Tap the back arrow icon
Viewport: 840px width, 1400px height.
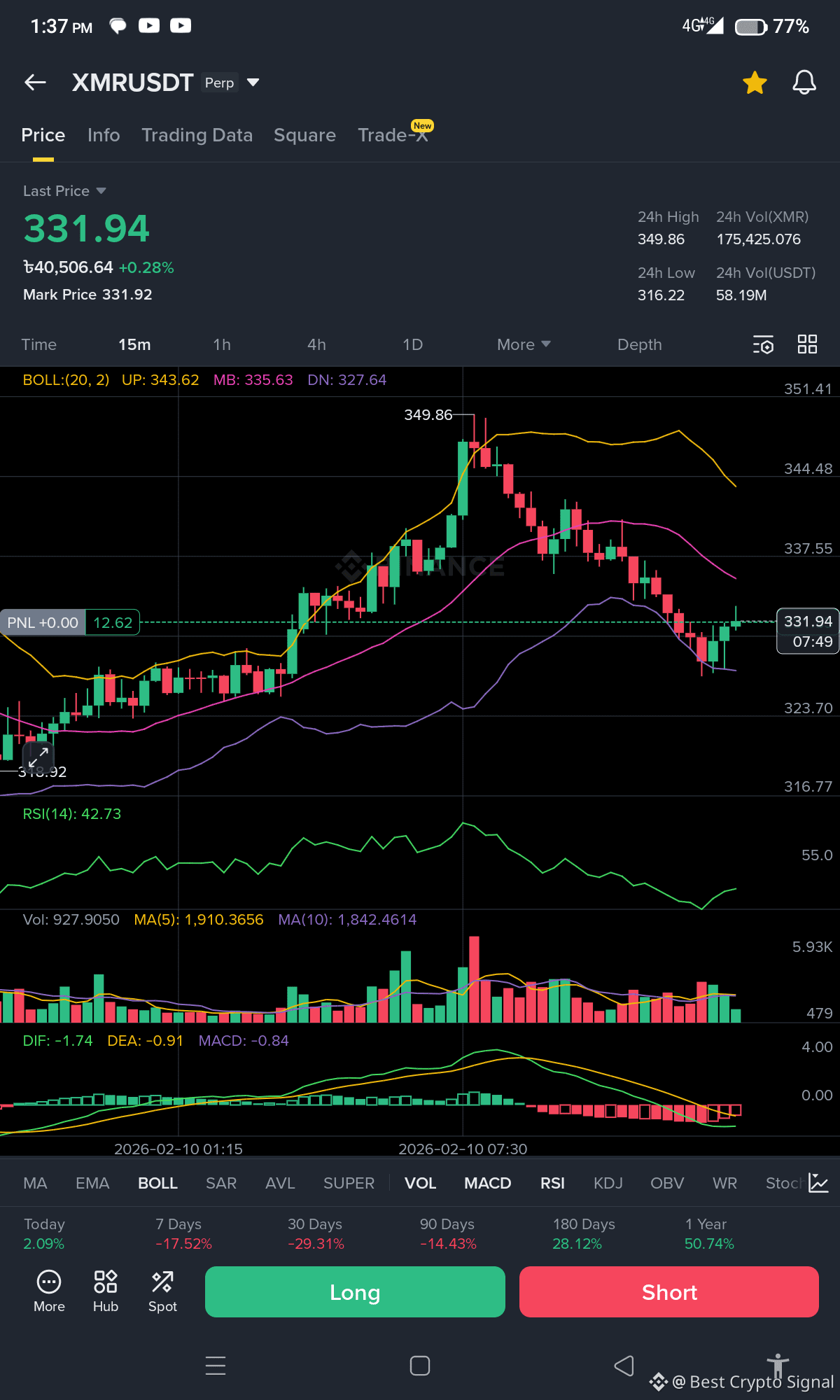[35, 83]
